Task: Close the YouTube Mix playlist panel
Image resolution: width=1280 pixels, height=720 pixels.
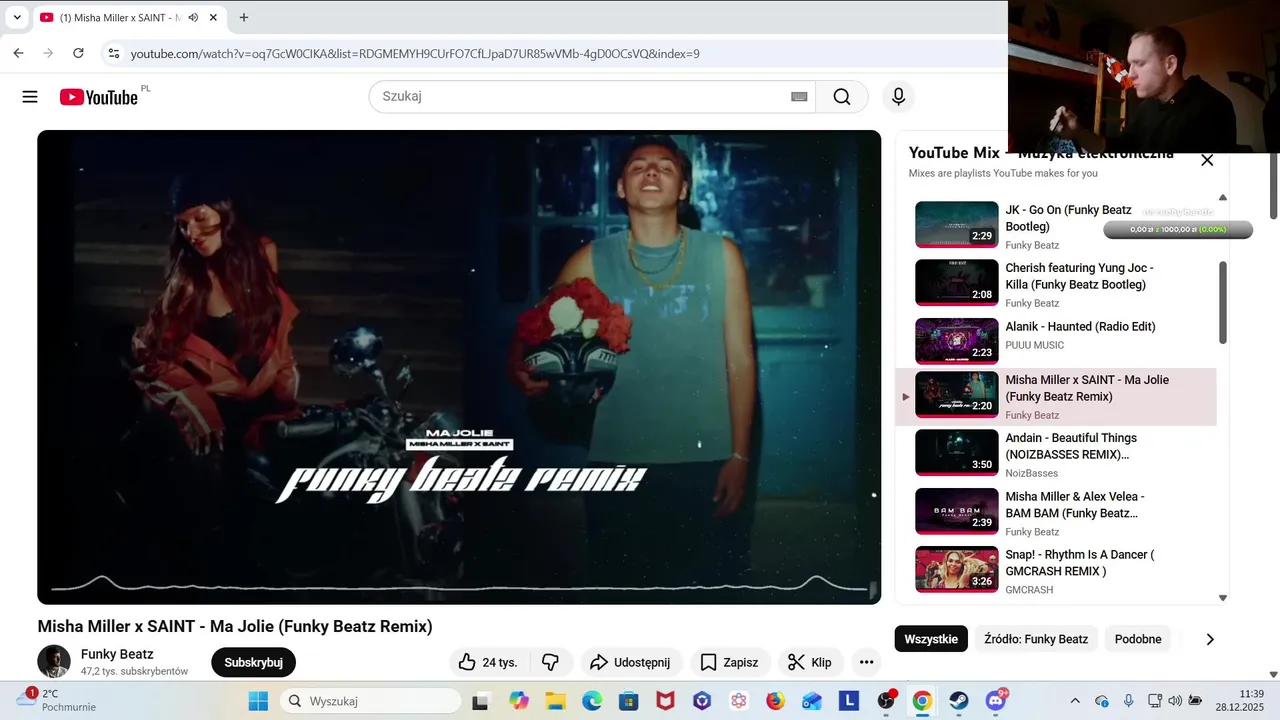Action: pyautogui.click(x=1207, y=160)
